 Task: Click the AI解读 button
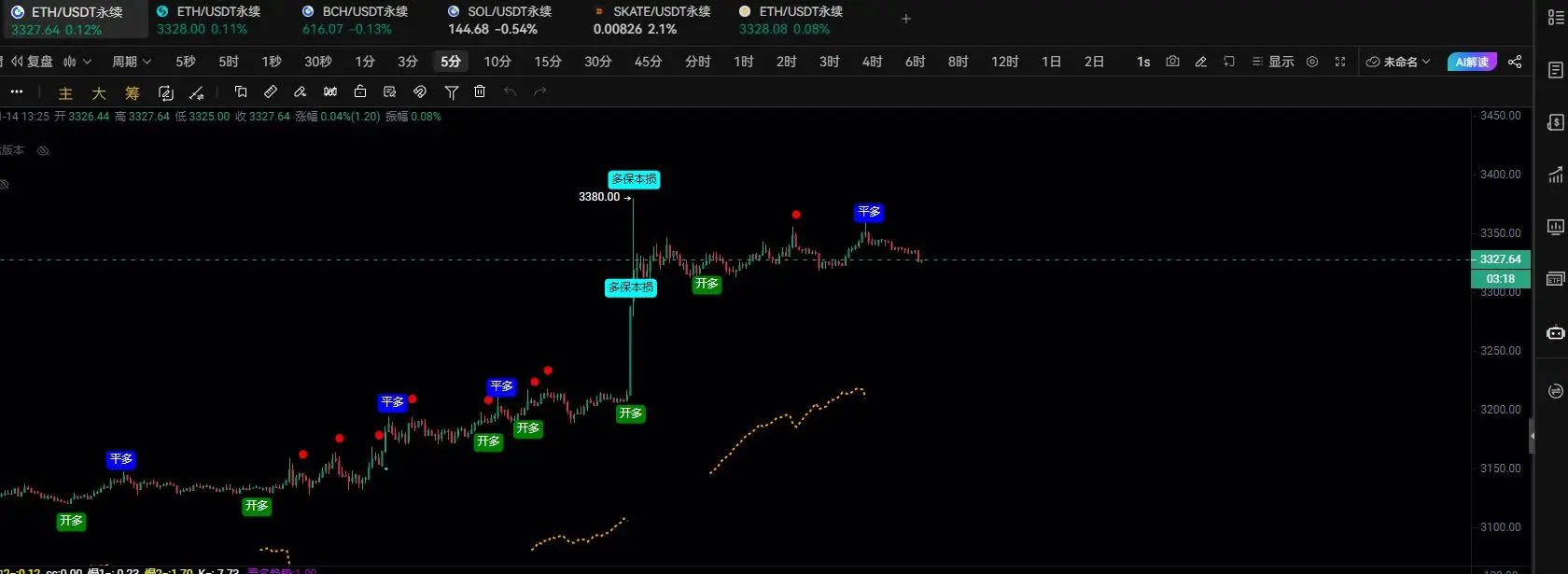[x=1472, y=62]
